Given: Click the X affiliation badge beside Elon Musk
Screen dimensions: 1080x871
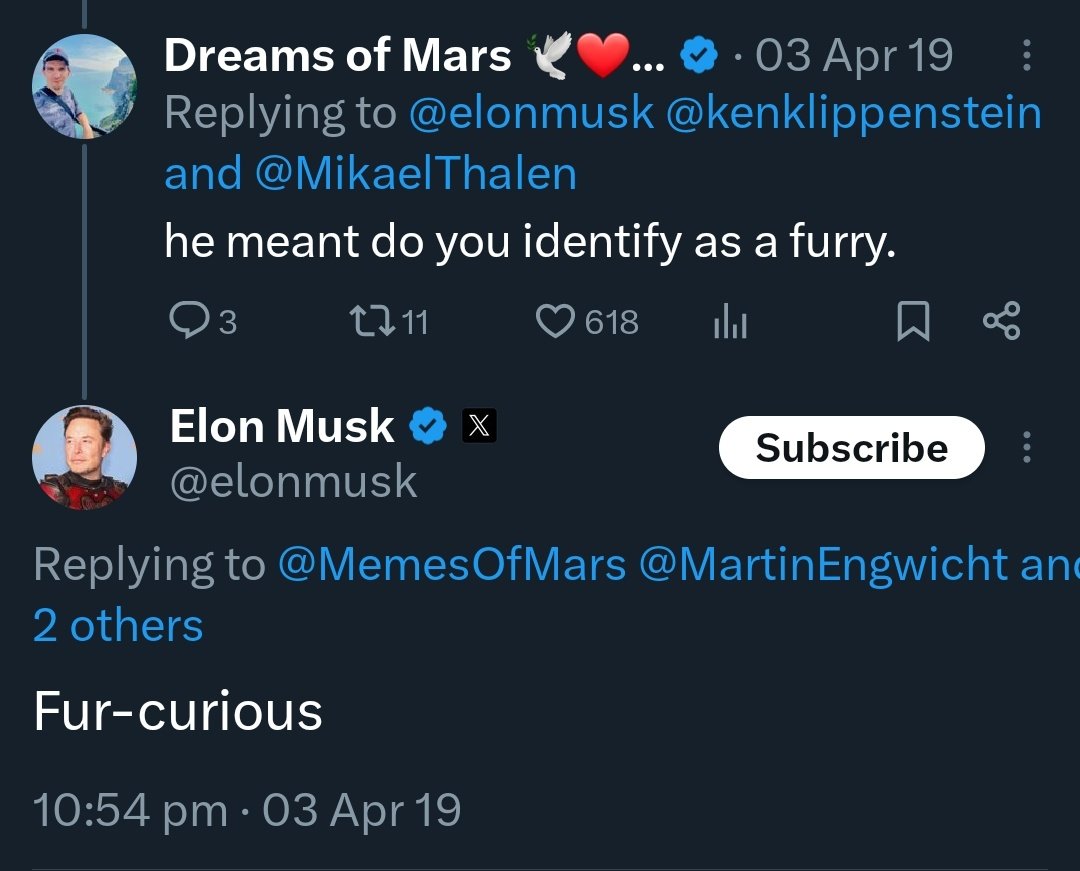Looking at the screenshot, I should point(479,427).
